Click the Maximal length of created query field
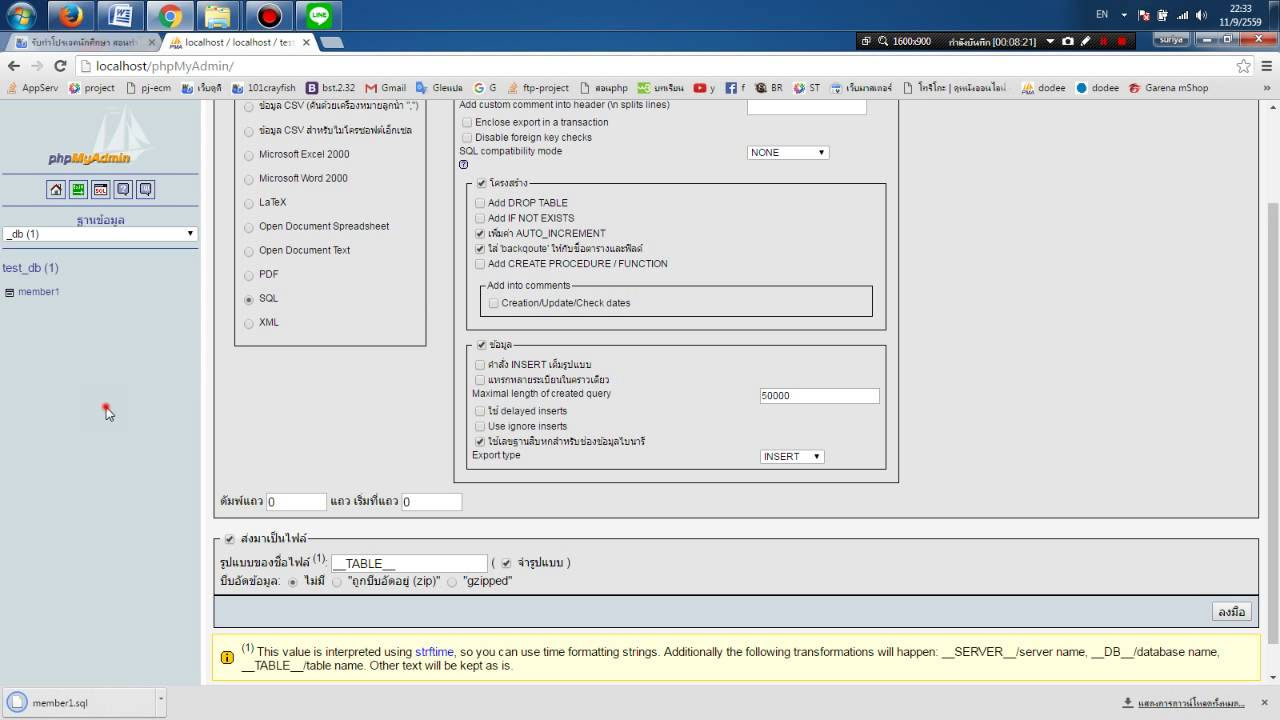Image resolution: width=1280 pixels, height=720 pixels. pyautogui.click(x=819, y=396)
